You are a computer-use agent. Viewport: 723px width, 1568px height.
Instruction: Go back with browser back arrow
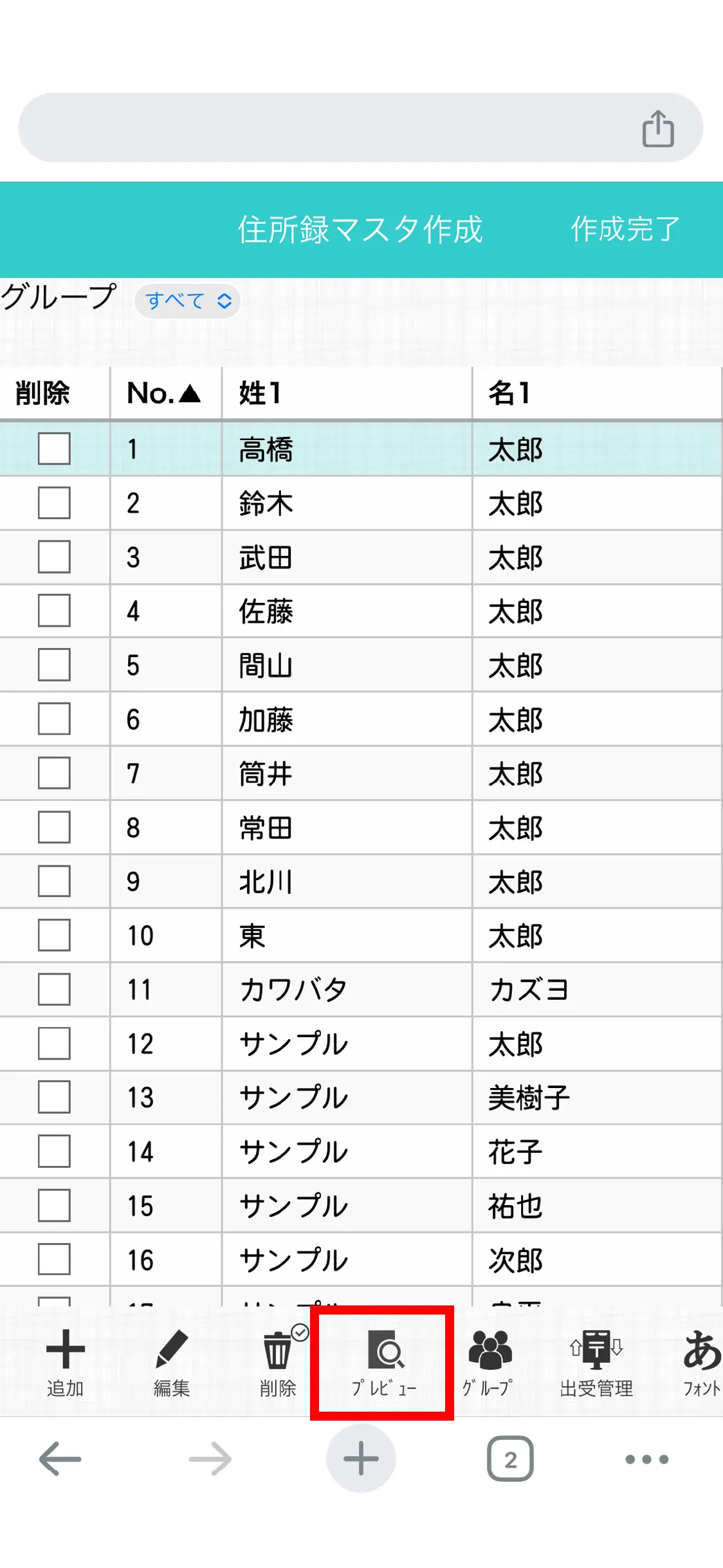60,1459
